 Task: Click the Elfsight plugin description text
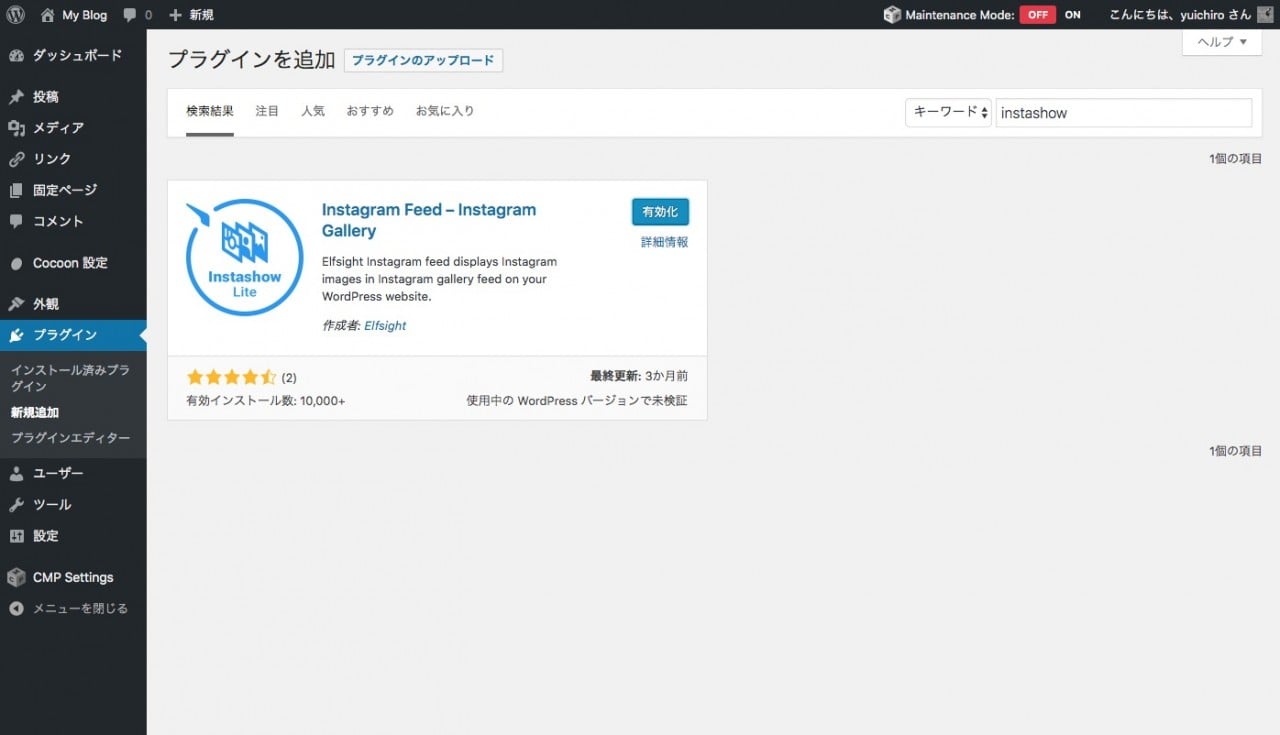coord(439,279)
